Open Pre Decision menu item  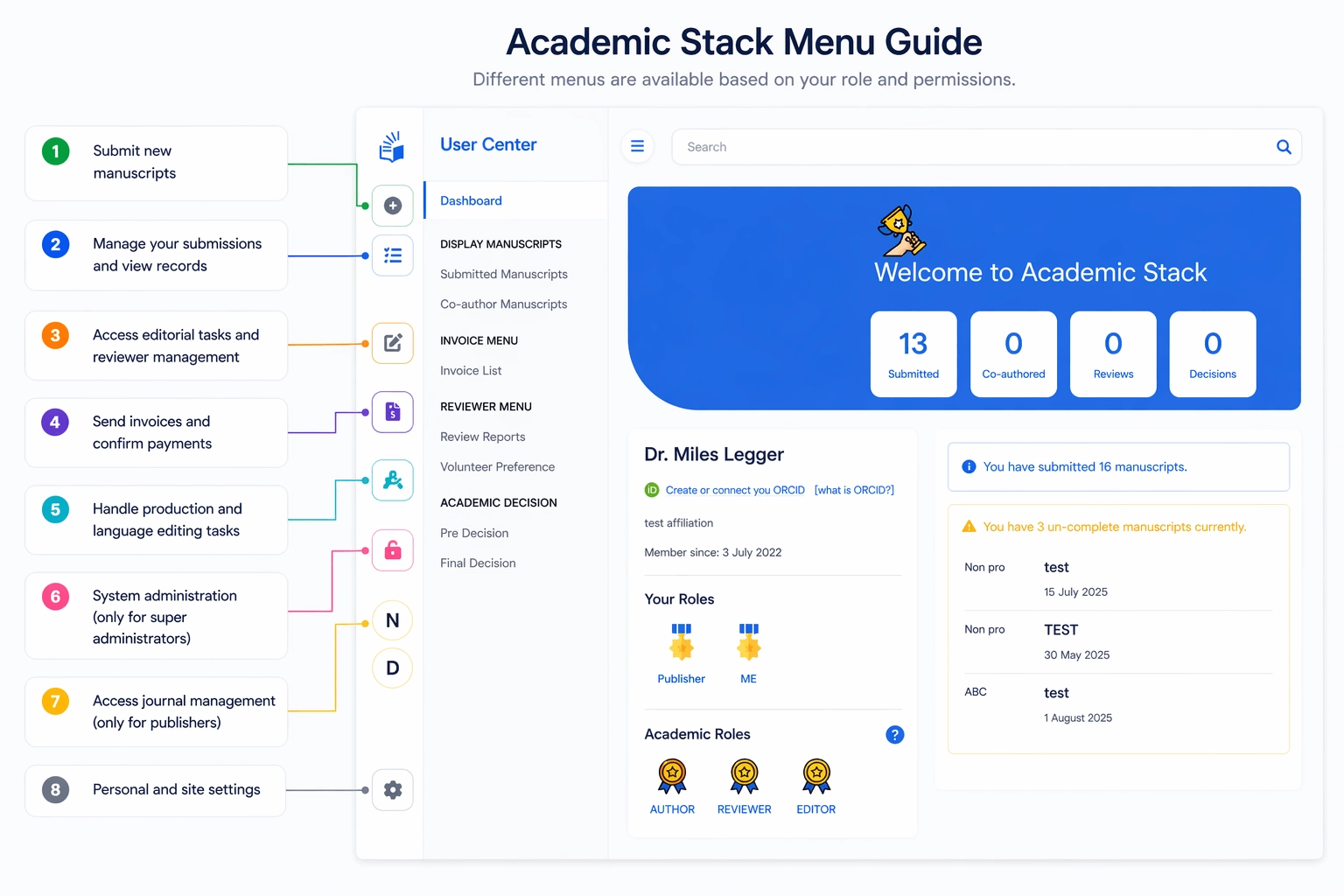[x=474, y=533]
